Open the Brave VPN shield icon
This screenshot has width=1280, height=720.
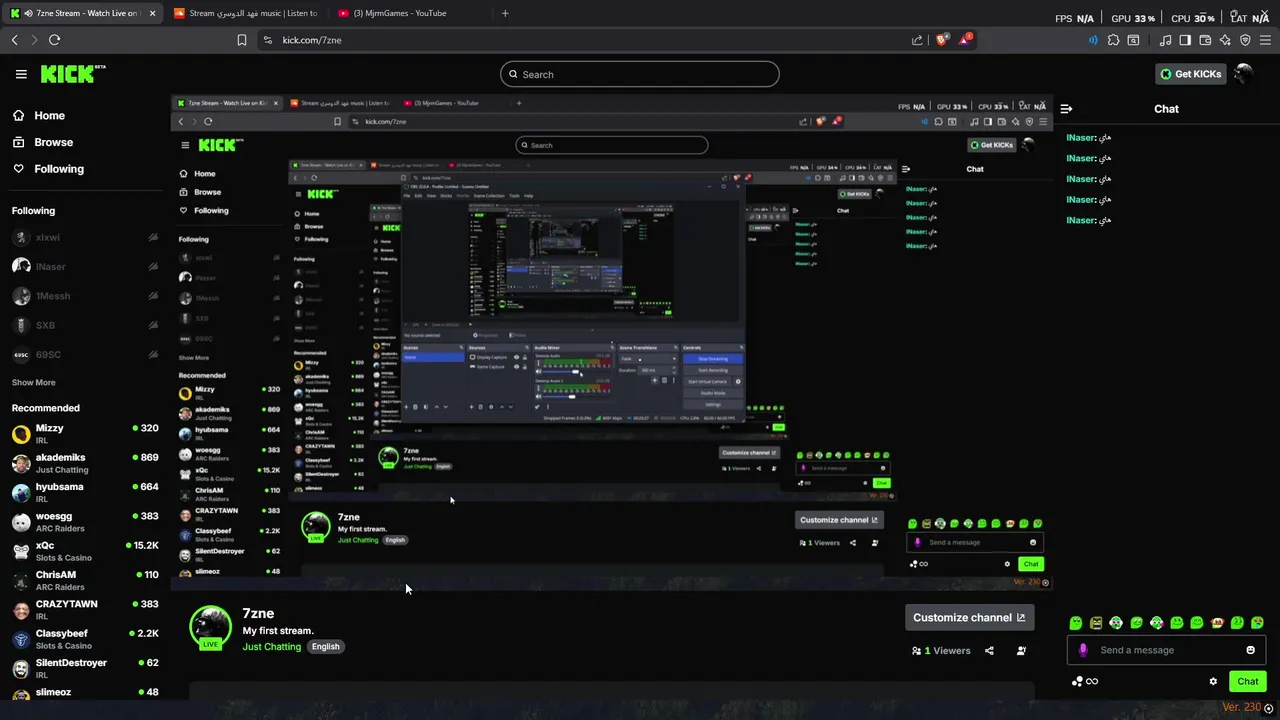click(x=1245, y=40)
